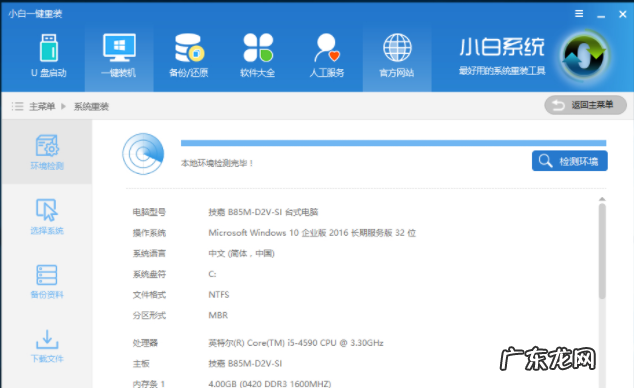The image size is (634, 388).
Task: Click the 处理器 label
Action: [x=145, y=343]
